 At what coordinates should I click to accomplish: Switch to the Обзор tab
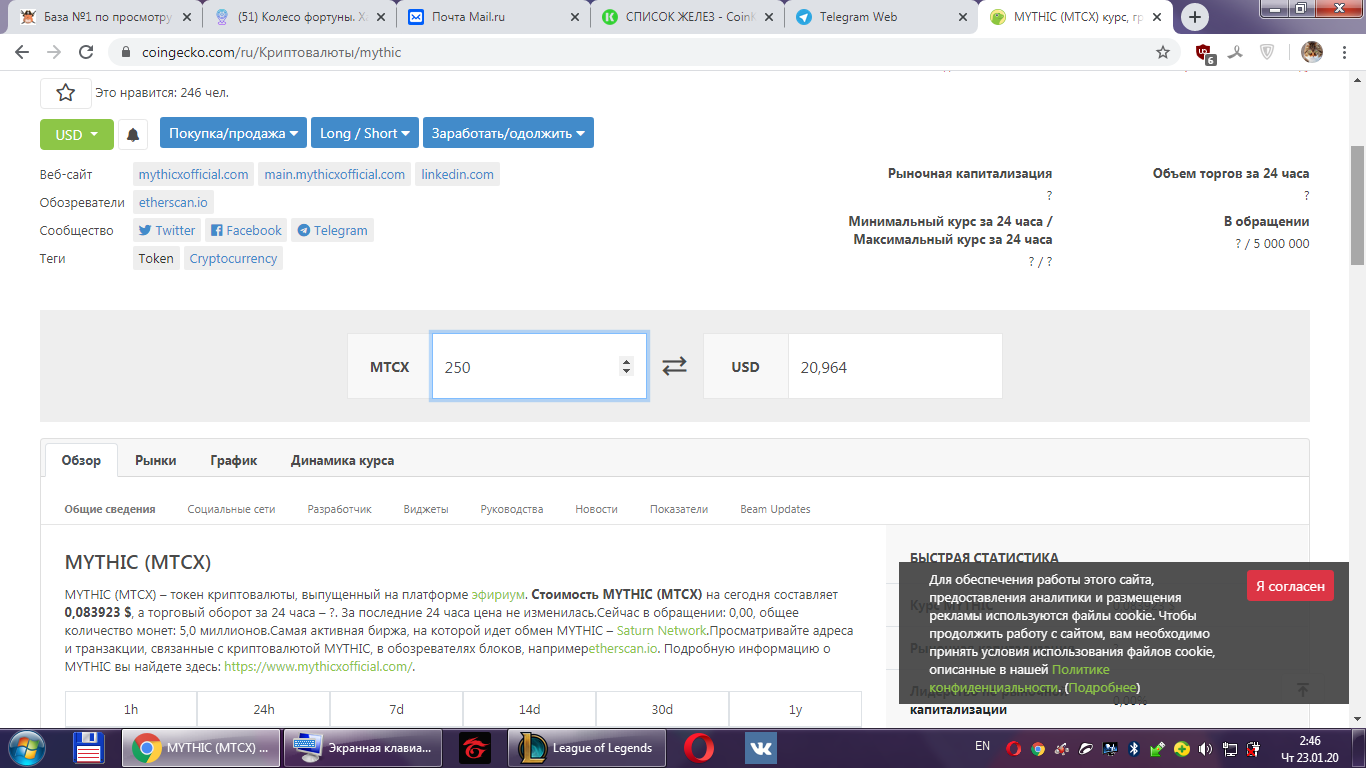click(x=81, y=460)
